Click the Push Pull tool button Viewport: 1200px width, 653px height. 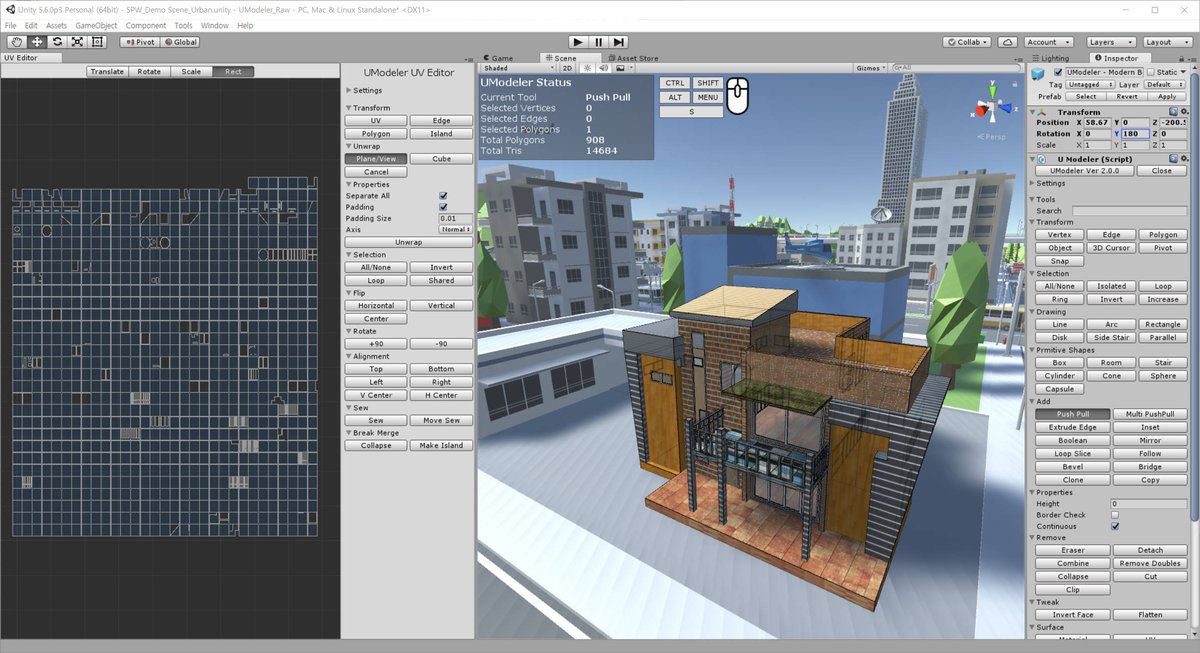[x=1072, y=414]
